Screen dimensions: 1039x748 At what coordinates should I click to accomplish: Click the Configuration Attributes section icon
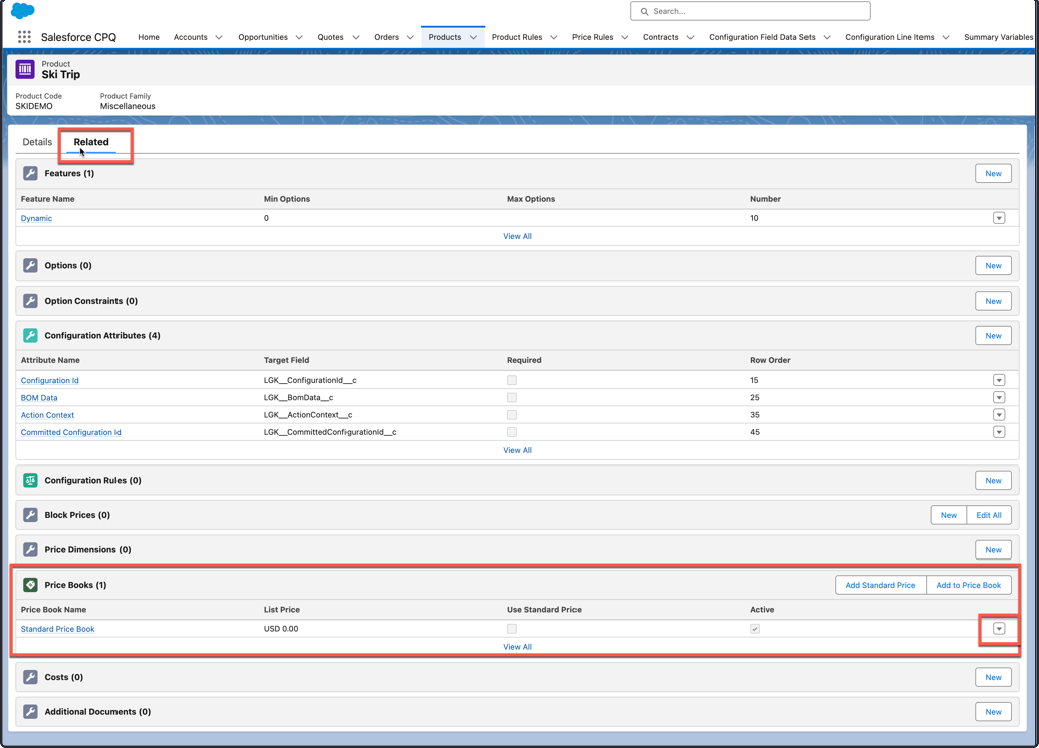pos(30,335)
